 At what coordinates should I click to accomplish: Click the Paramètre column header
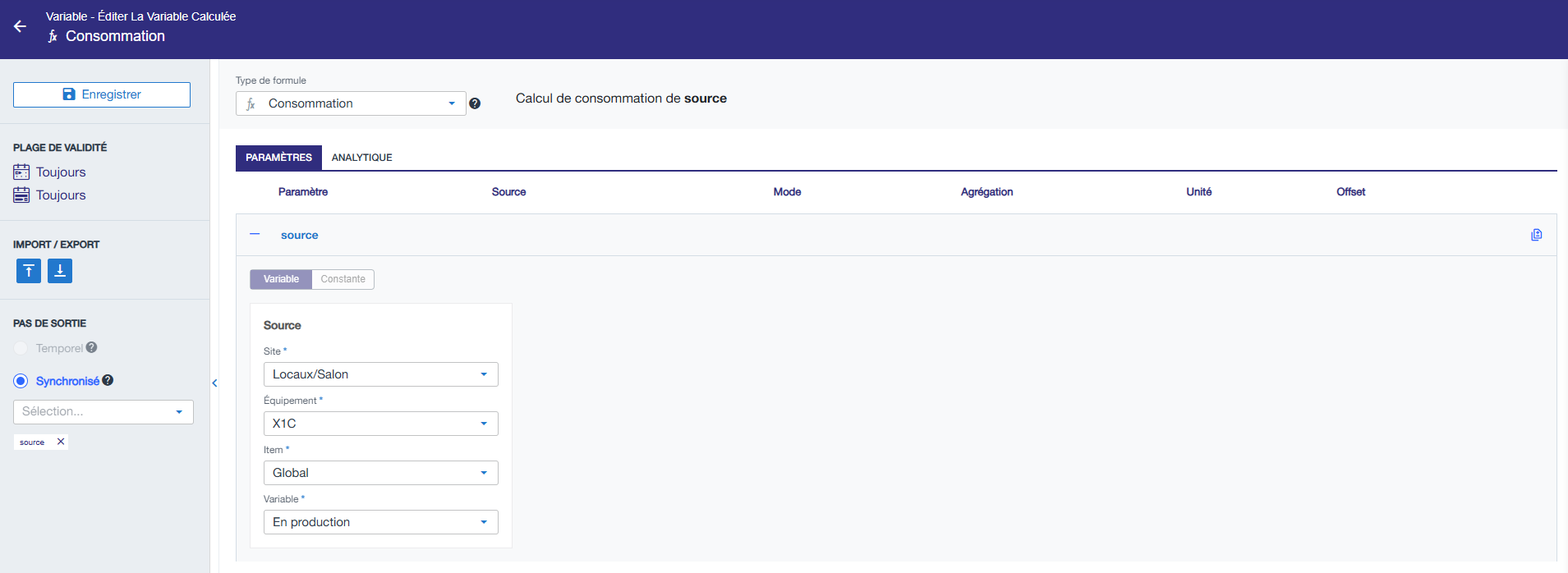click(x=303, y=192)
